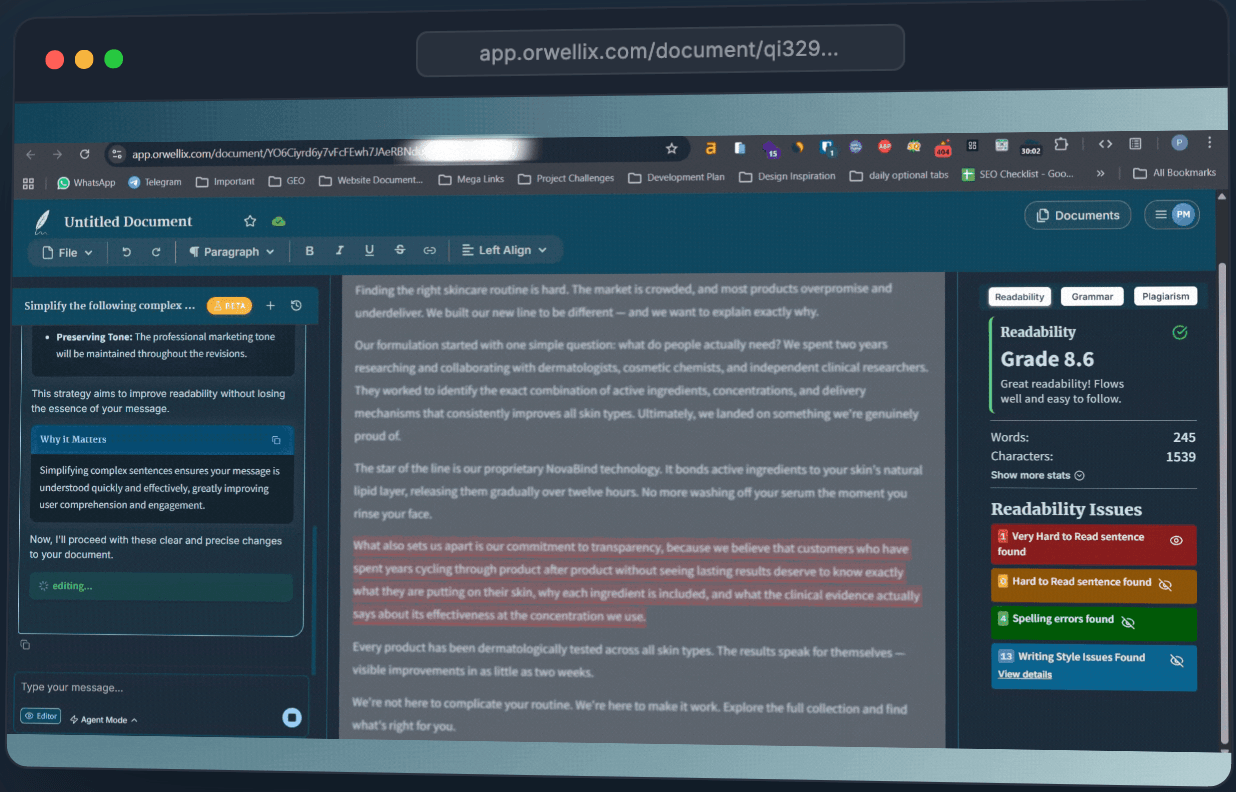Select the underline formatting icon
The image size is (1236, 792).
(x=369, y=250)
